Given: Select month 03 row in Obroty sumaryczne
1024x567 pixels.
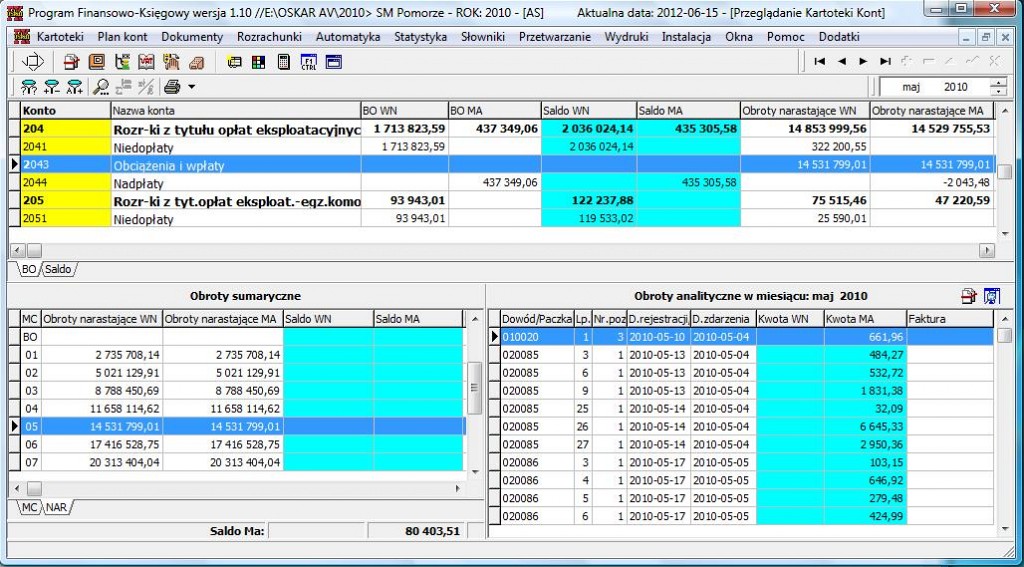Looking at the screenshot, I should pyautogui.click(x=242, y=391).
